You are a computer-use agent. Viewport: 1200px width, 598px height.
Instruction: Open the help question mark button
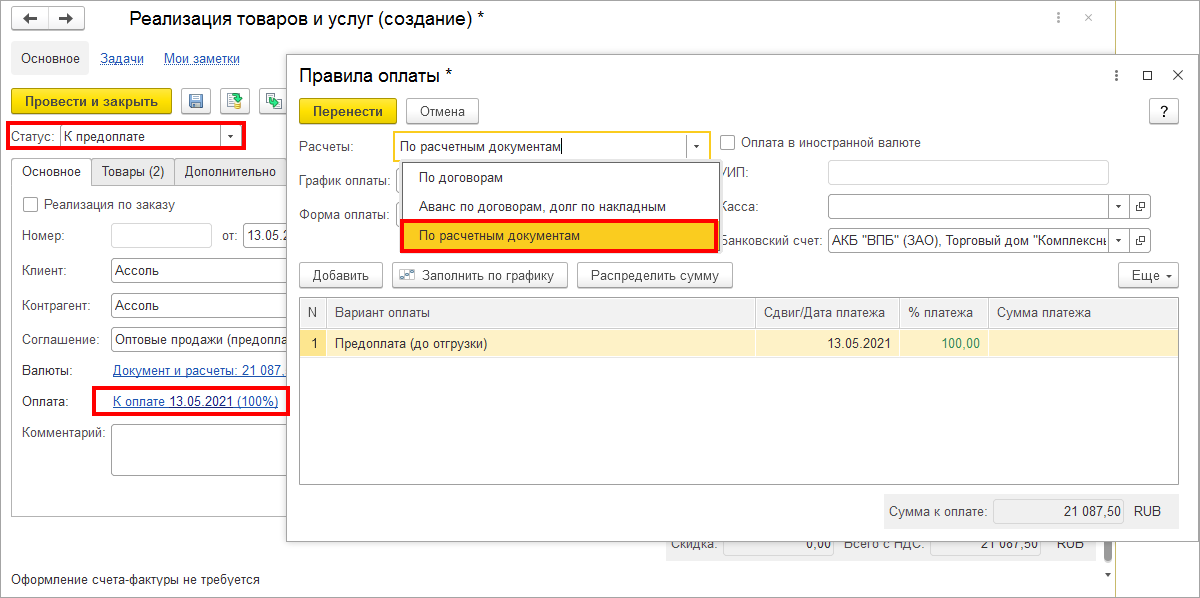tap(1164, 111)
